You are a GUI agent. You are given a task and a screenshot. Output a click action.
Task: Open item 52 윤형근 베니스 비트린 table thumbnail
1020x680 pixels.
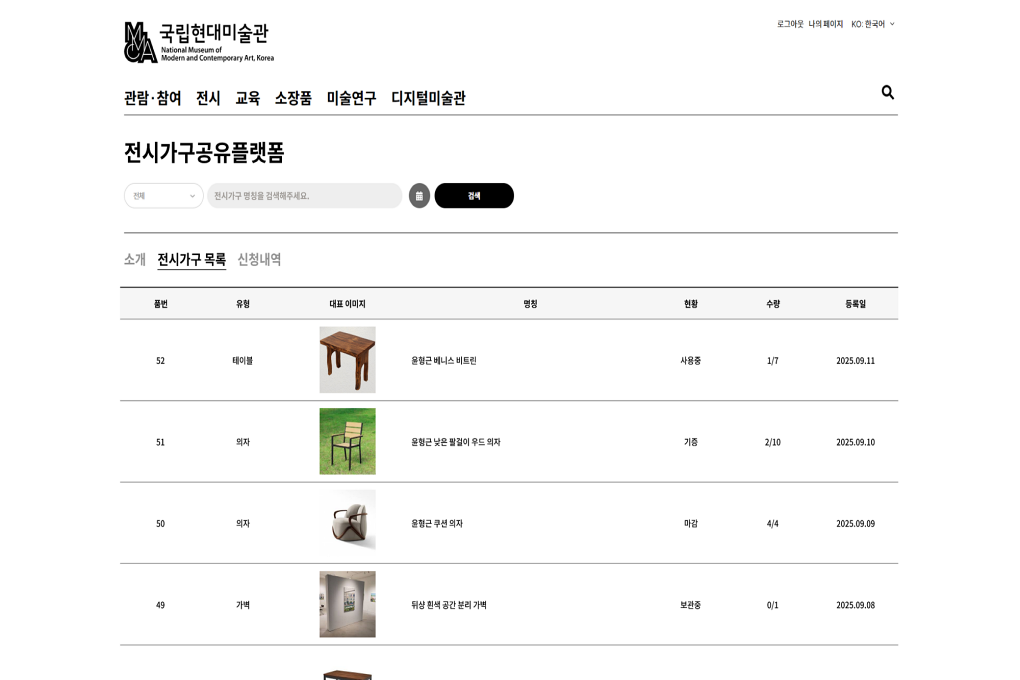tap(347, 360)
